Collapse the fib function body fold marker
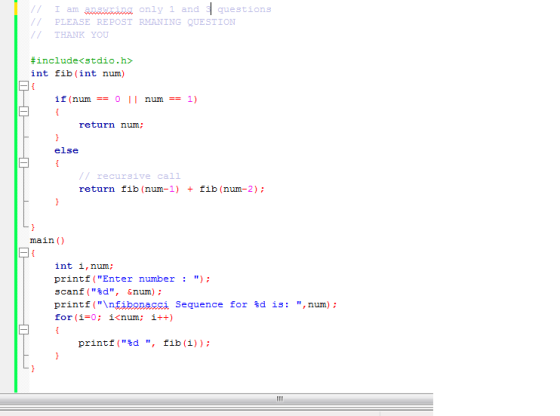Screen dimensions: 560x416 pyautogui.click(x=24, y=86)
